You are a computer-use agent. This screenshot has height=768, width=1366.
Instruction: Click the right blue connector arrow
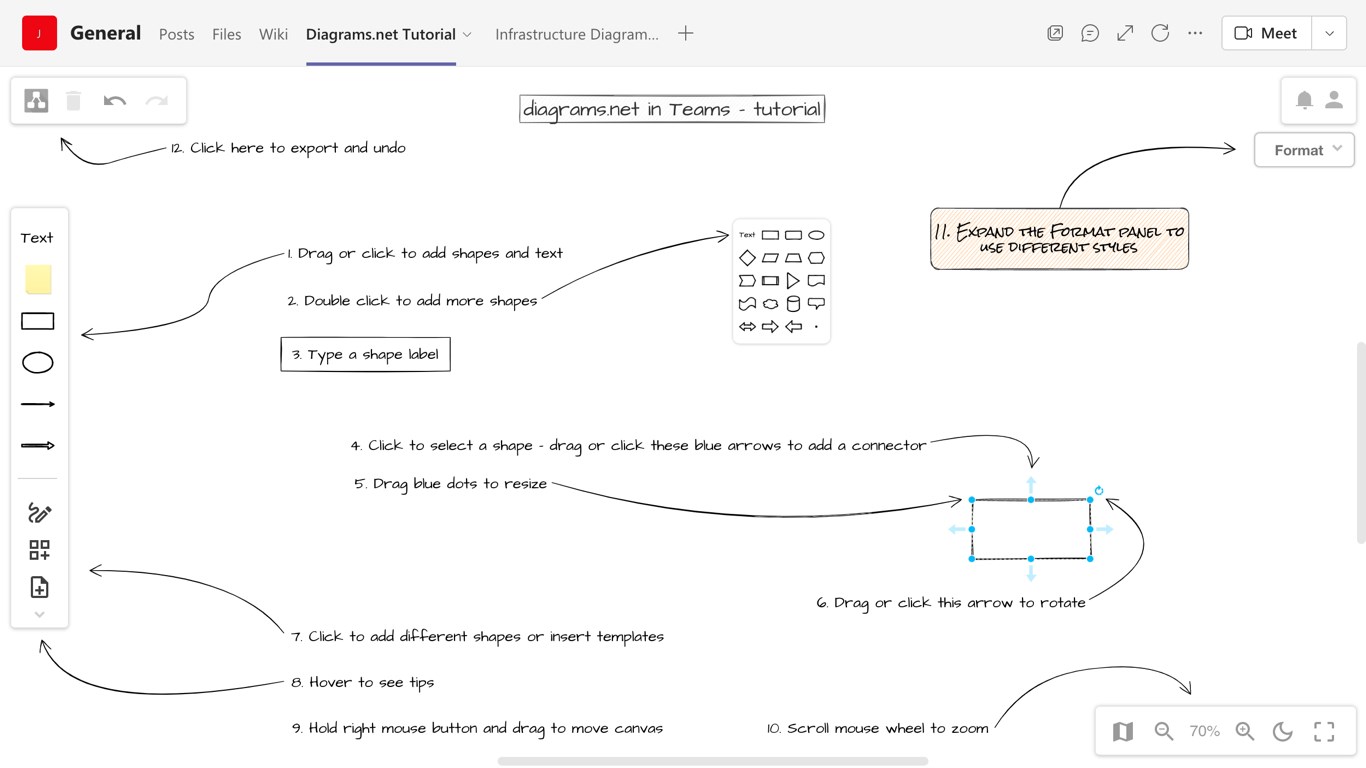(1104, 529)
